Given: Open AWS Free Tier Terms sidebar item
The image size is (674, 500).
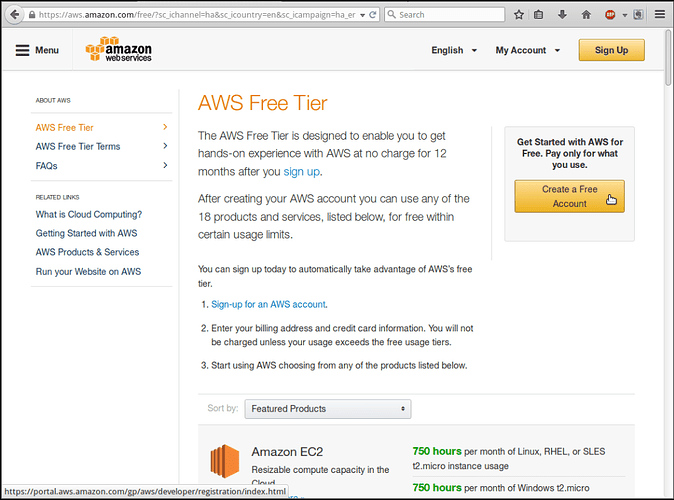Looking at the screenshot, I should pos(78,147).
